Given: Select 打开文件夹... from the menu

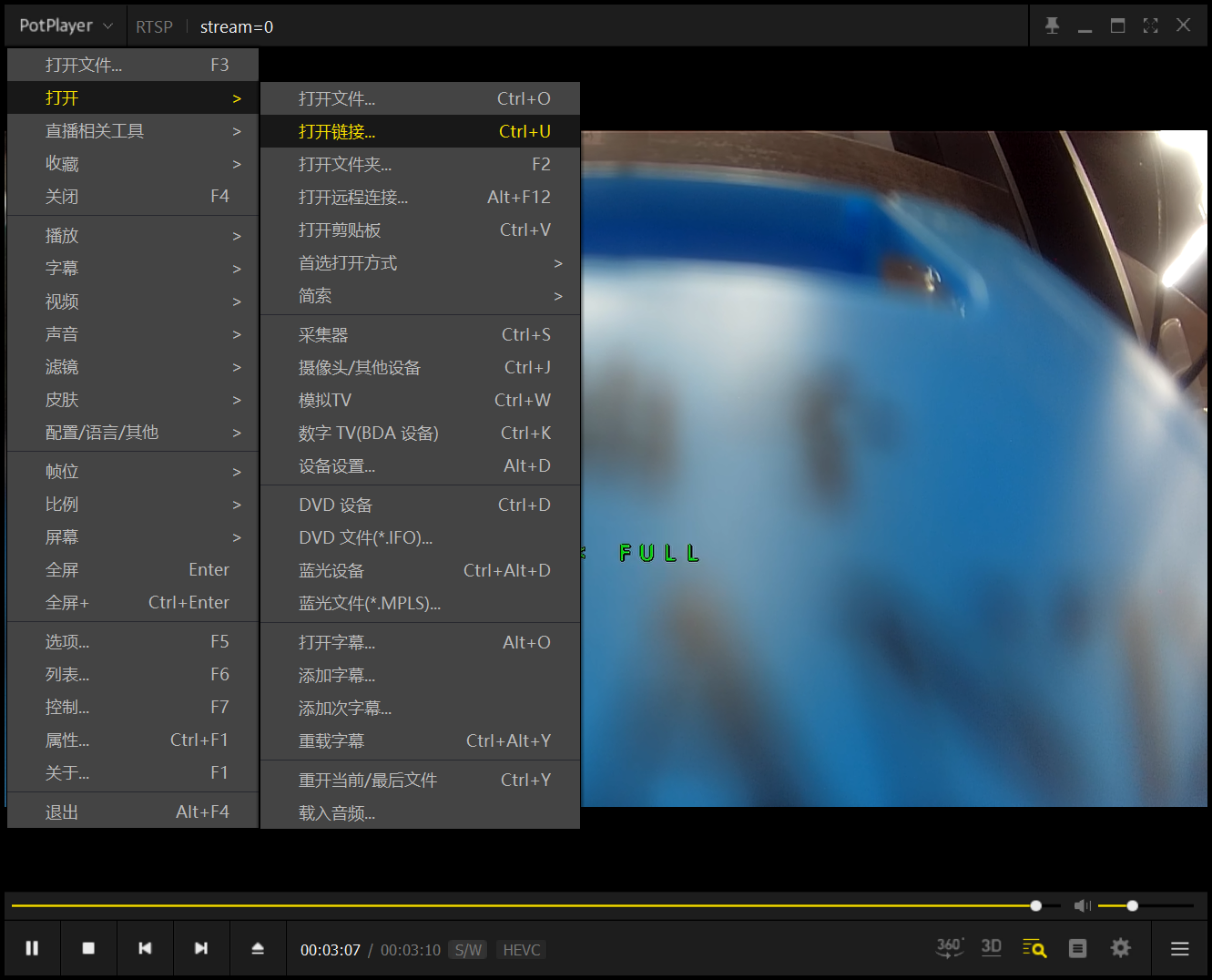Looking at the screenshot, I should click(x=345, y=164).
